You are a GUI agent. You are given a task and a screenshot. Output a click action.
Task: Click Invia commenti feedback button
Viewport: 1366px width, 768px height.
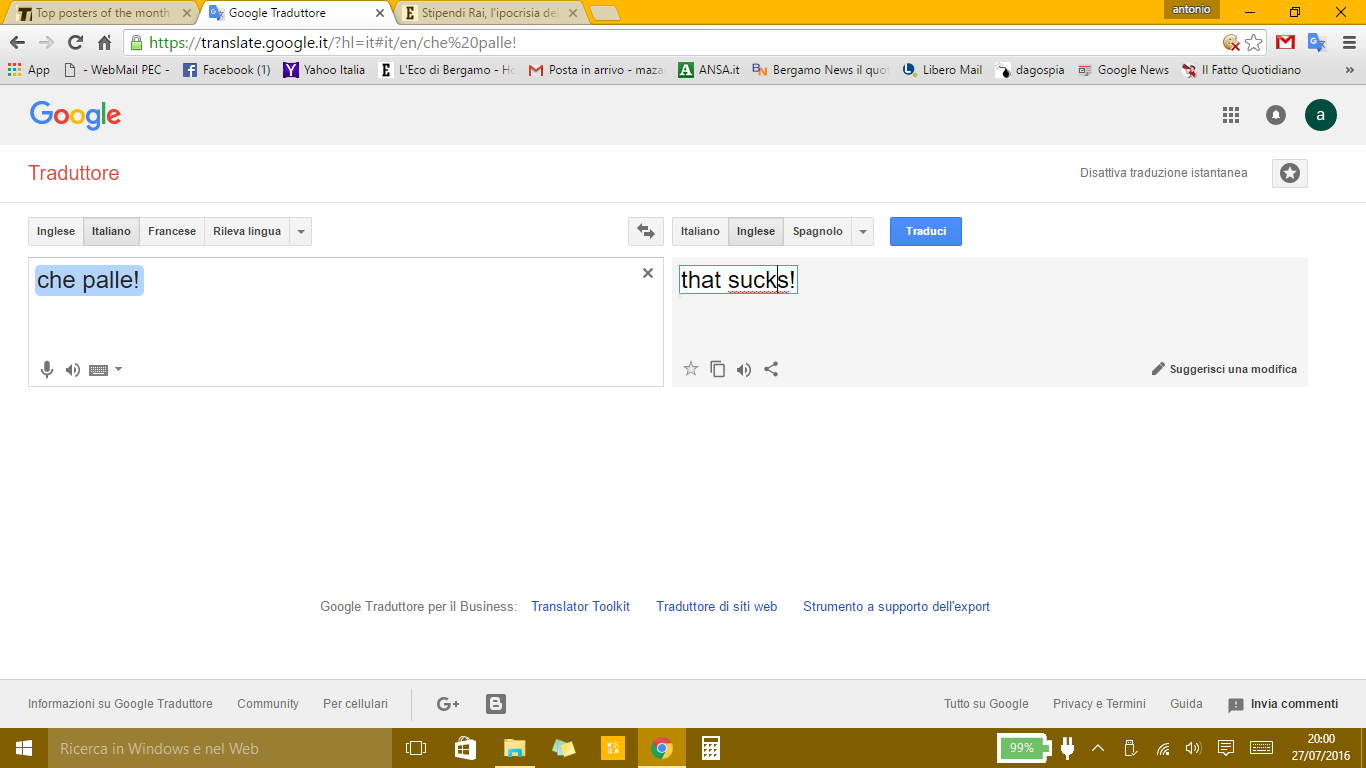point(1283,704)
